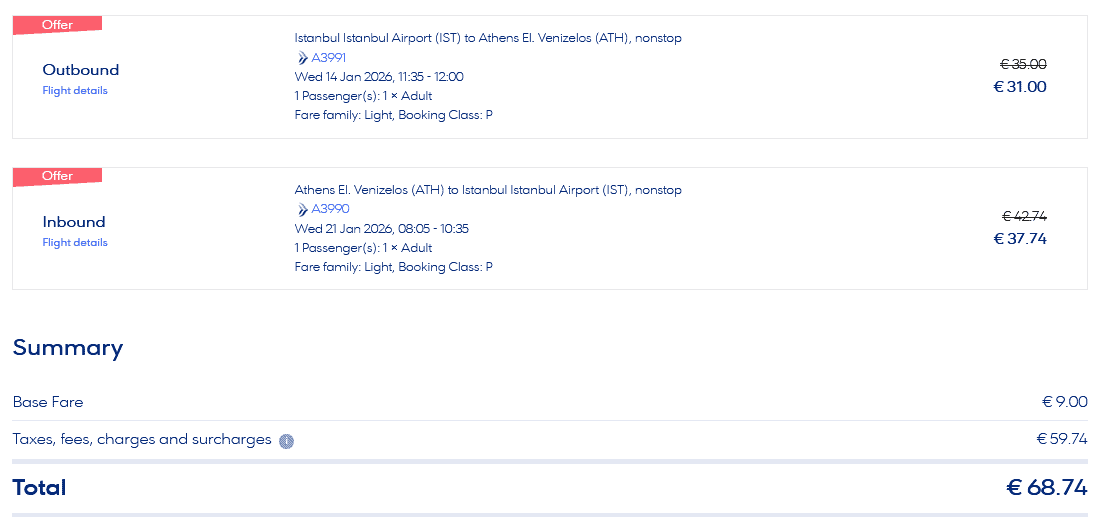The image size is (1093, 528).
Task: Click the crossed-out € 35.00 original price
Action: click(1023, 64)
